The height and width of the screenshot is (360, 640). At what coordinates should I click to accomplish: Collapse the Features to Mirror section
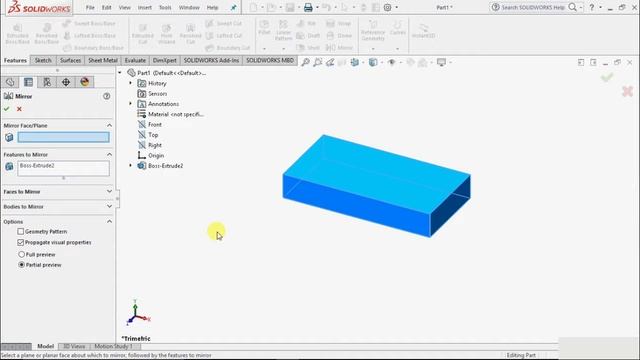(109, 154)
